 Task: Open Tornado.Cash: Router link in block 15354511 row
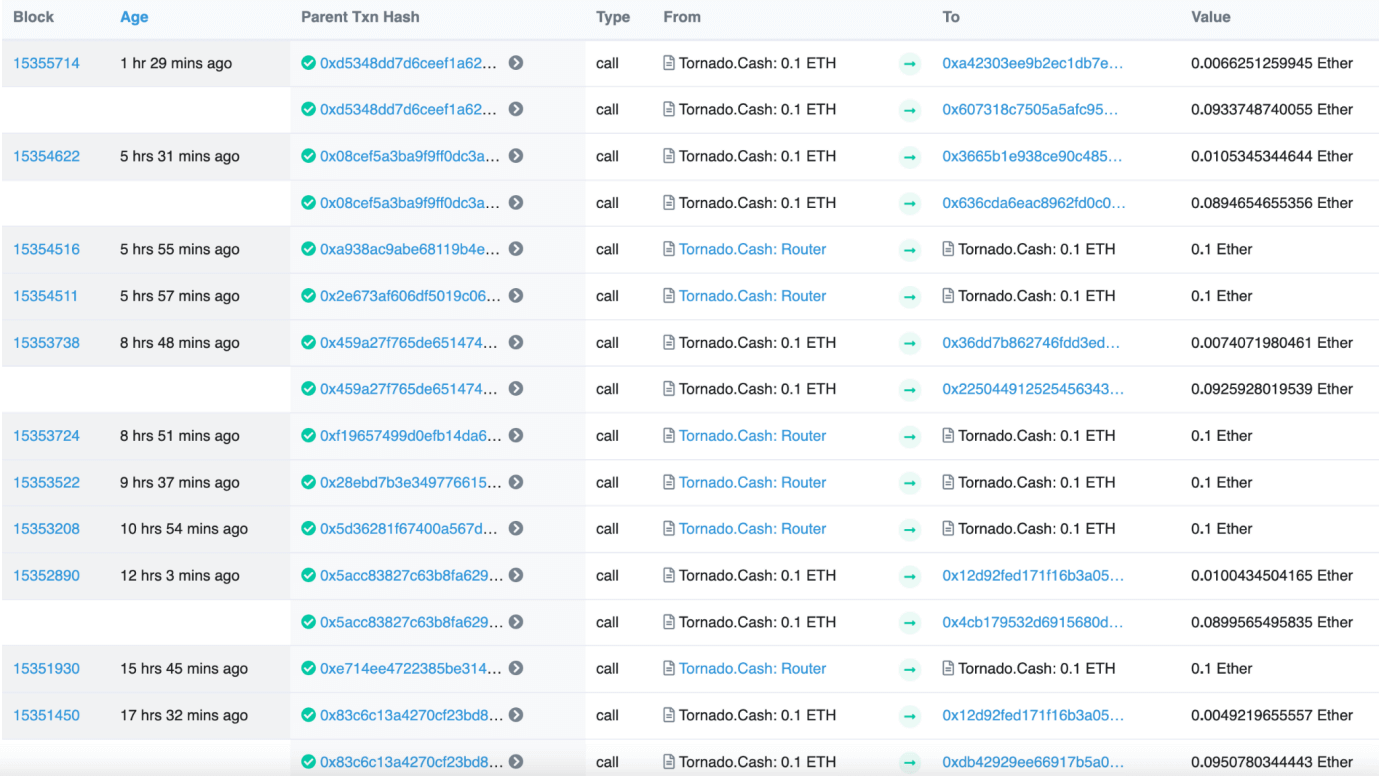coord(753,296)
